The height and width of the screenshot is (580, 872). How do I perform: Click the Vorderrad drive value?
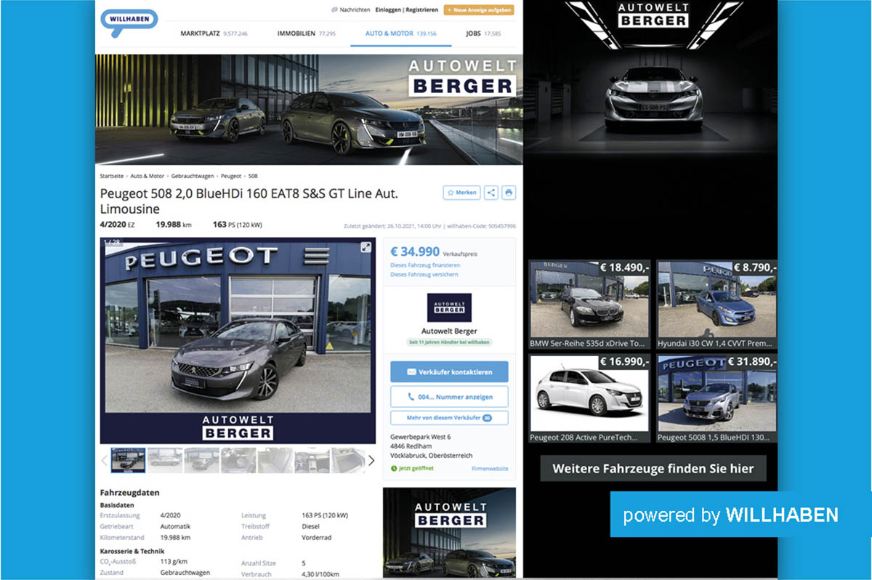click(316, 537)
